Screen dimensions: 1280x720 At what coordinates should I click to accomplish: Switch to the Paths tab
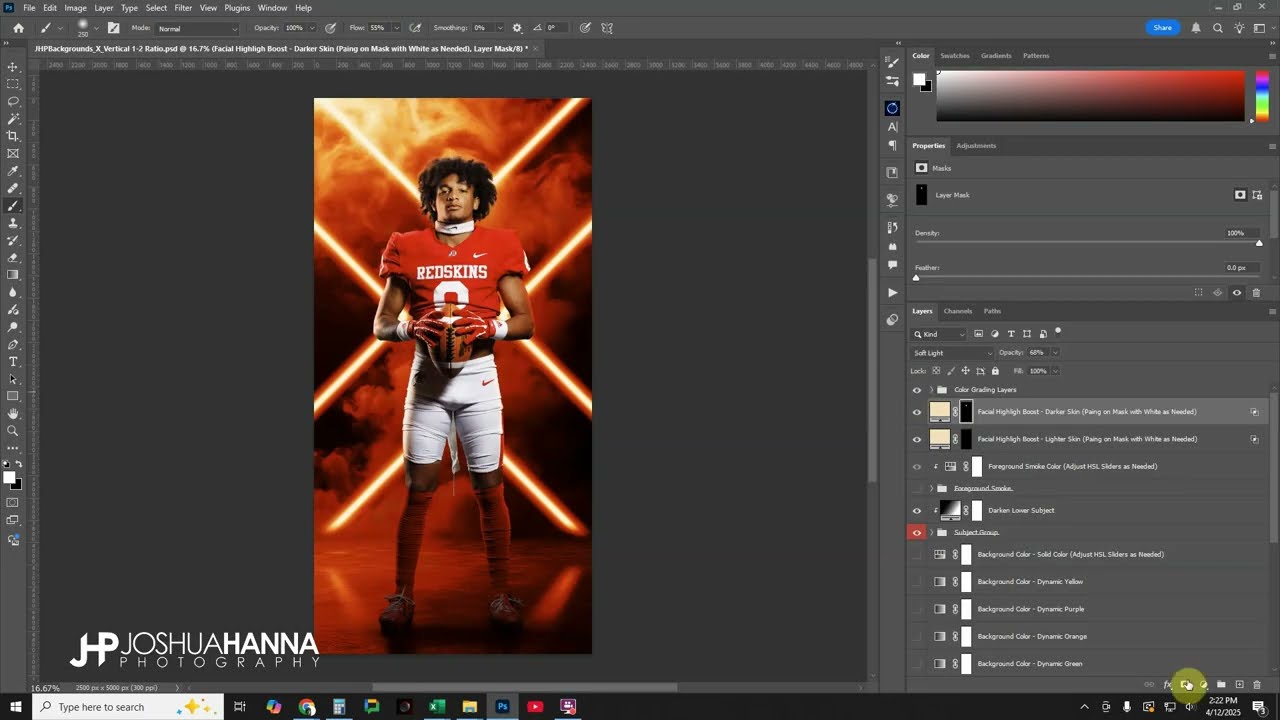point(992,311)
